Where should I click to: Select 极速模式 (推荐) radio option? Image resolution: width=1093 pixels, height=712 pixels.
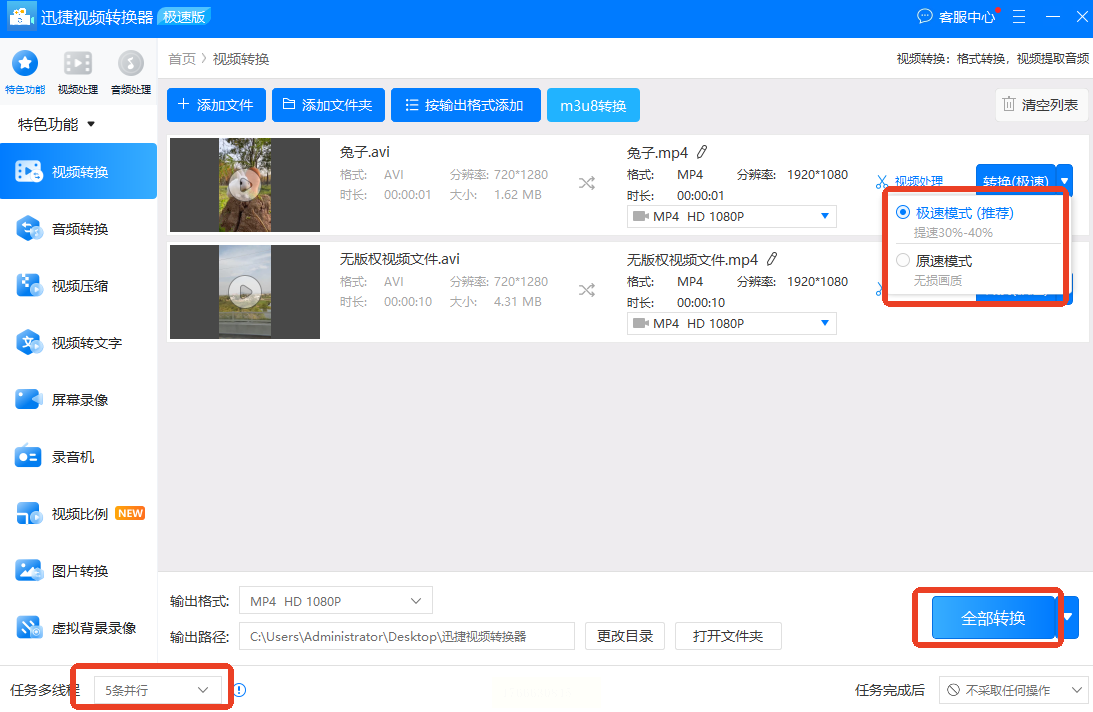pos(903,213)
